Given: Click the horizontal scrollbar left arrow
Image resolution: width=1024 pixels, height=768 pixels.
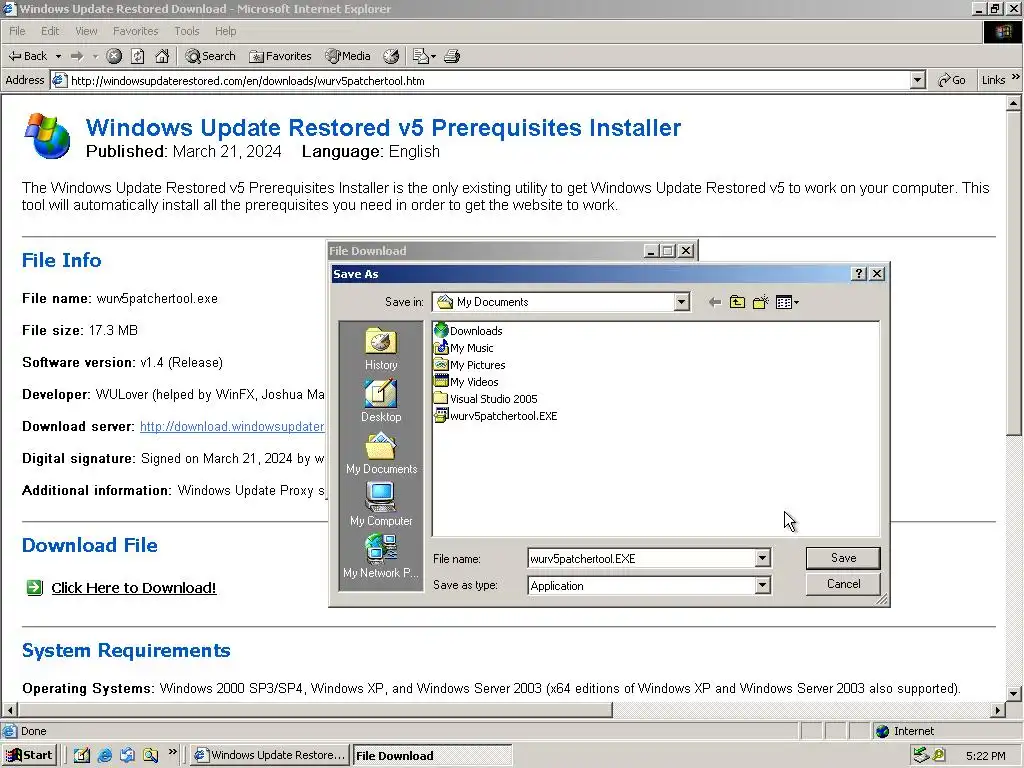Looking at the screenshot, I should click(x=10, y=709).
